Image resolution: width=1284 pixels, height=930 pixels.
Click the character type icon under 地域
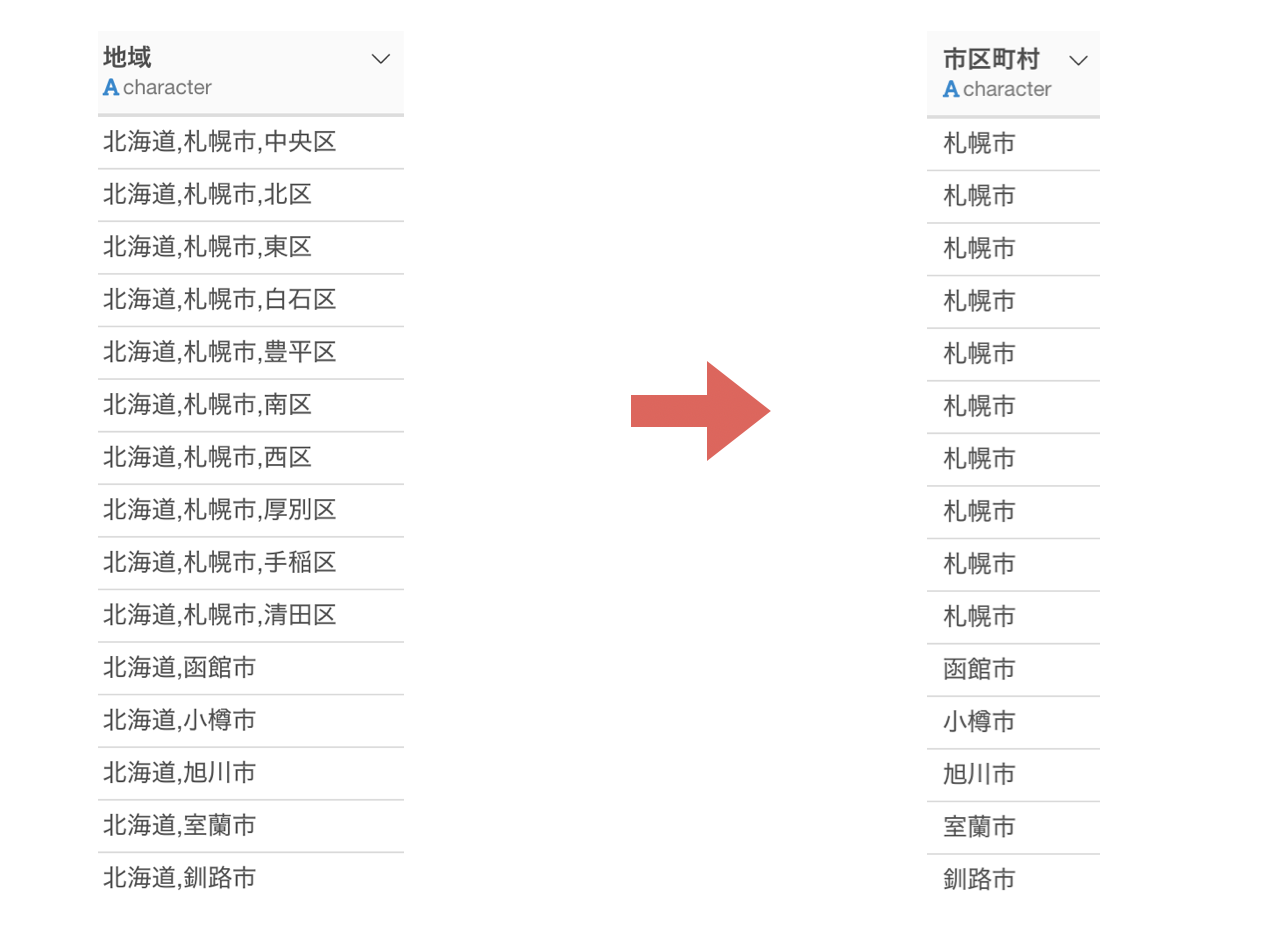coord(111,87)
